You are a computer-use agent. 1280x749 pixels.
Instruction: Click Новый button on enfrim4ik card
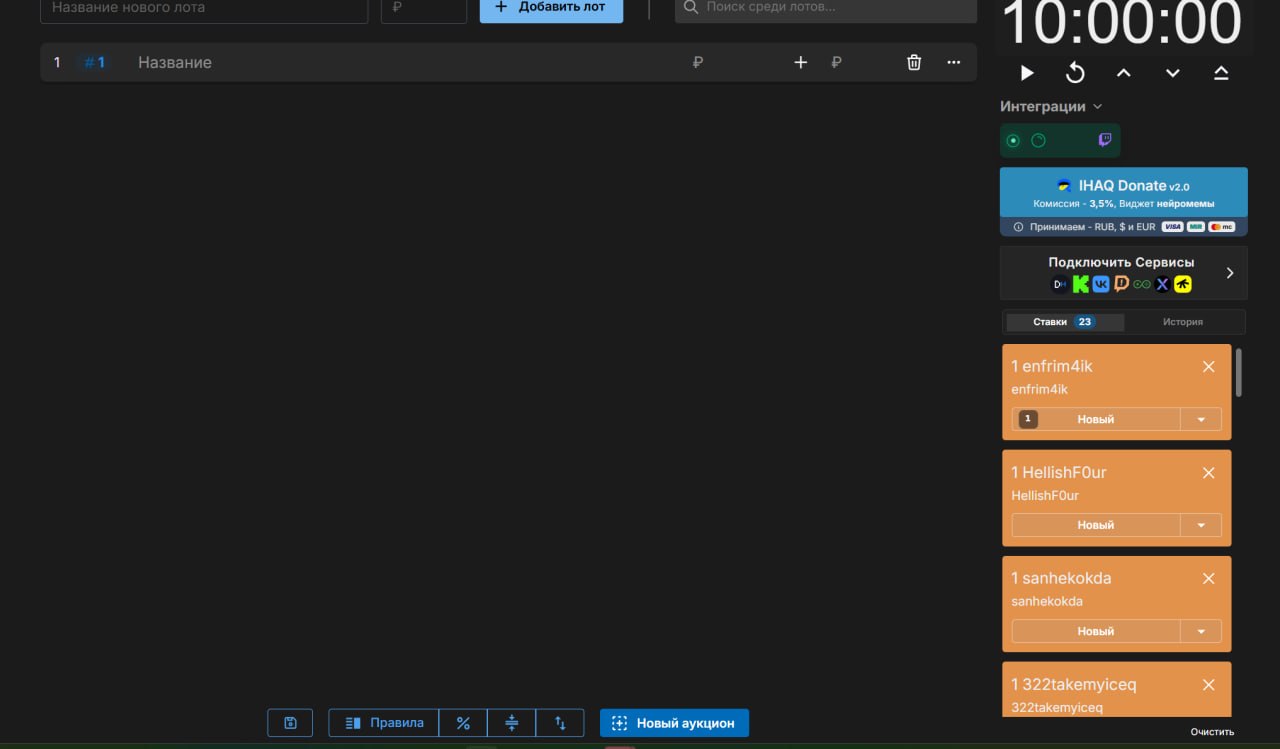(x=1096, y=419)
